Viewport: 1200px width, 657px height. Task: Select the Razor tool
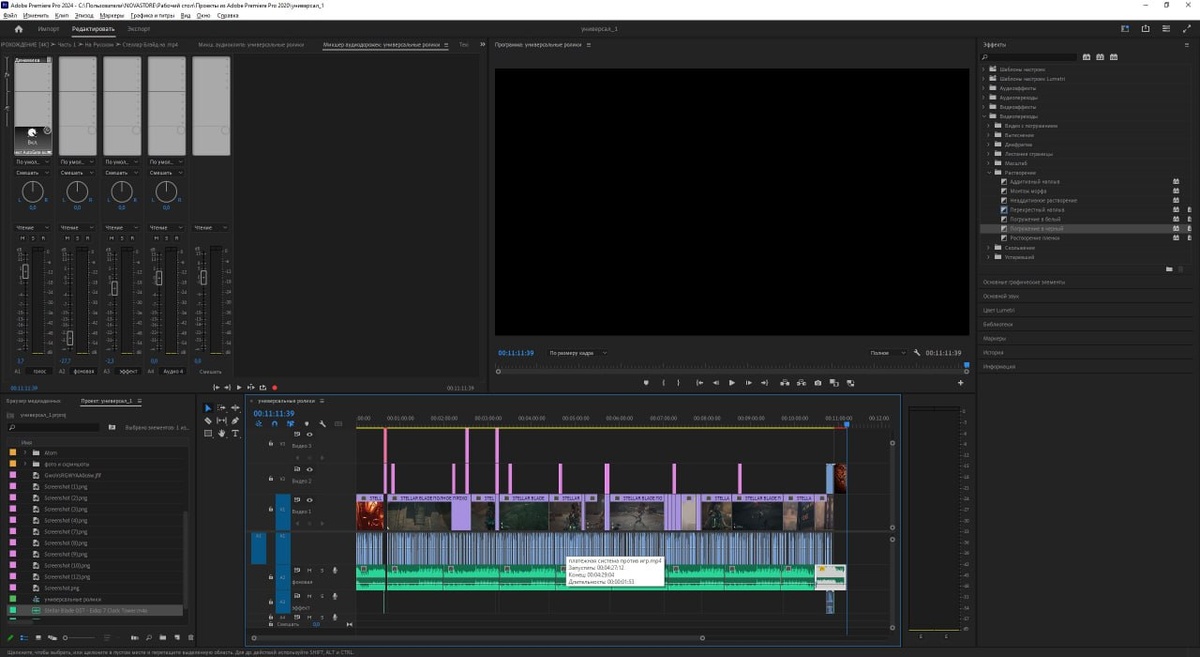tap(208, 420)
